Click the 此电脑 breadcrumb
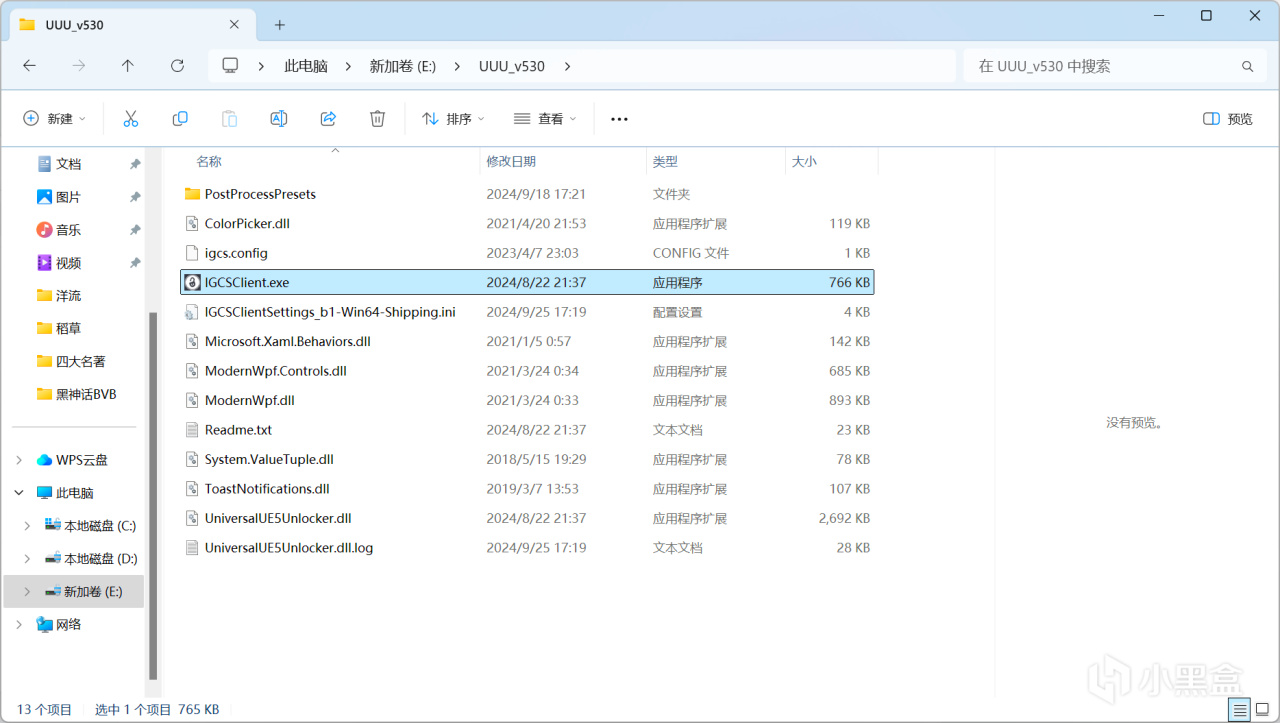This screenshot has height=723, width=1280. click(x=306, y=66)
